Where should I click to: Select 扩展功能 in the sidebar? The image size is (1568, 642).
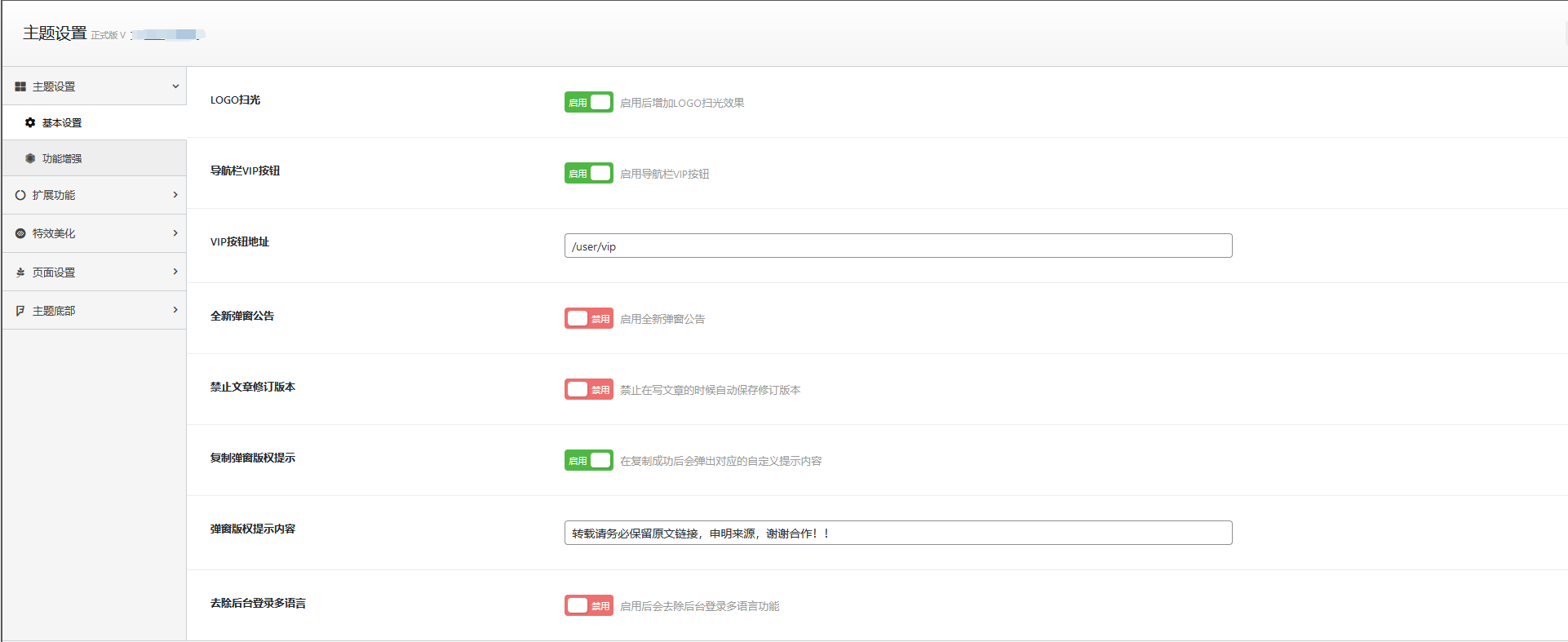pyautogui.click(x=94, y=195)
